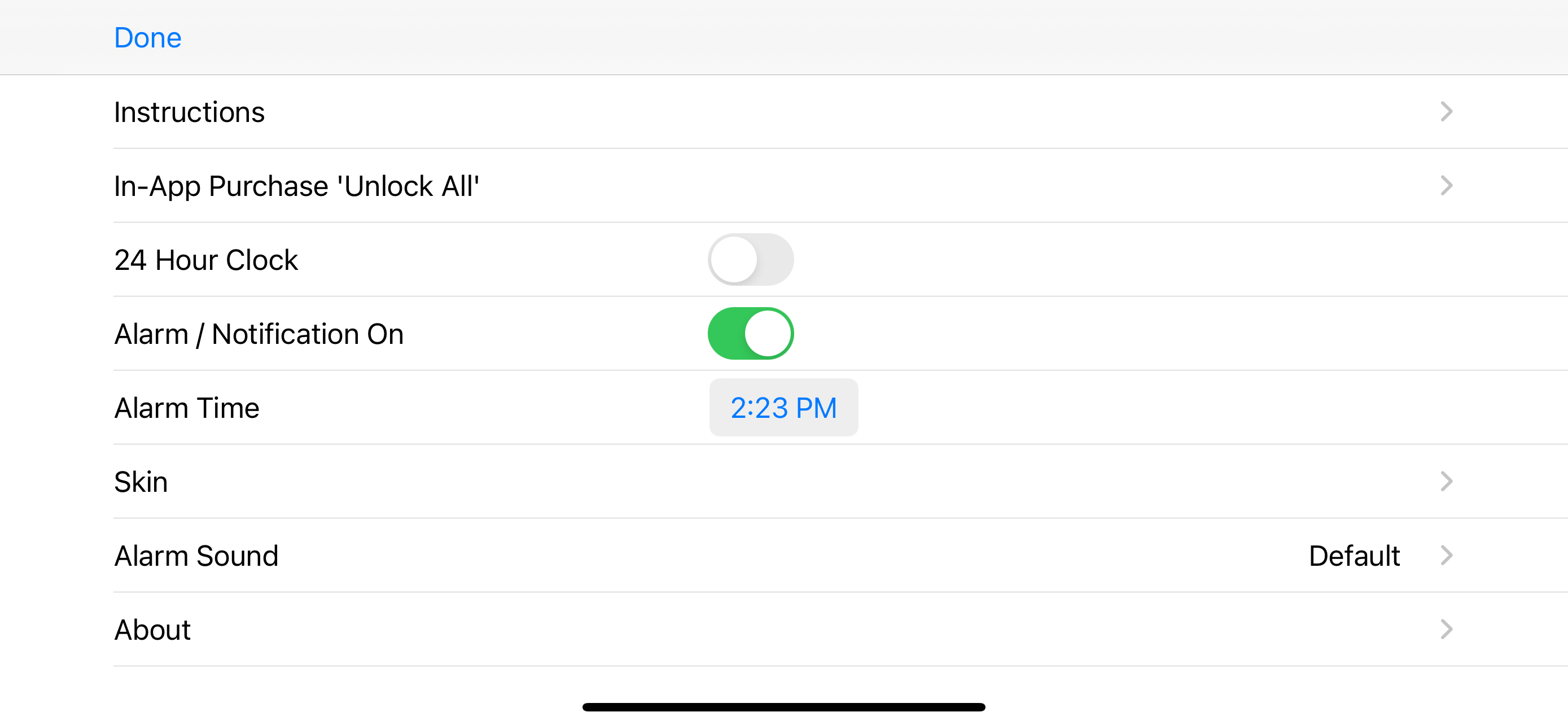The image size is (1568, 725).
Task: Change the Default alarm sound value
Action: point(1354,556)
